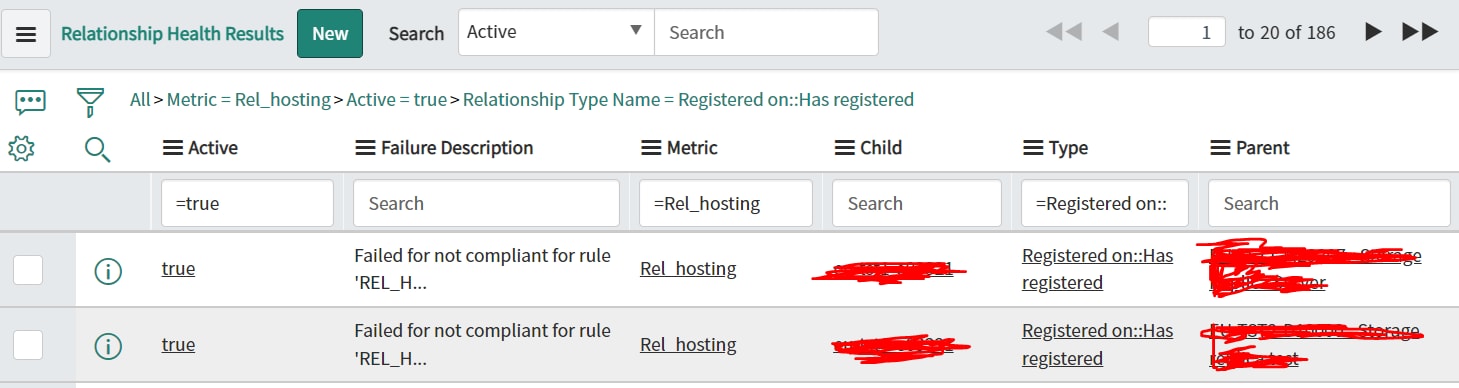Focus the Child column search field
The width and height of the screenshot is (1459, 388).
coord(916,203)
